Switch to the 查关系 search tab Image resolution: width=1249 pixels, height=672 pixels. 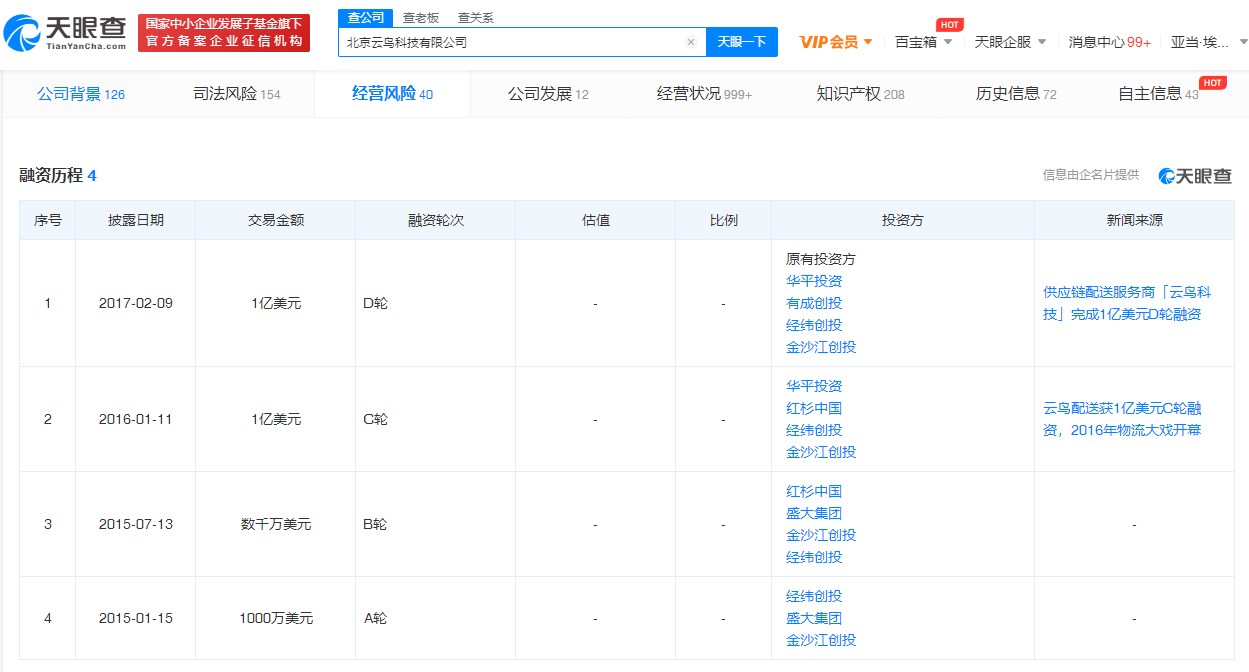(476, 18)
